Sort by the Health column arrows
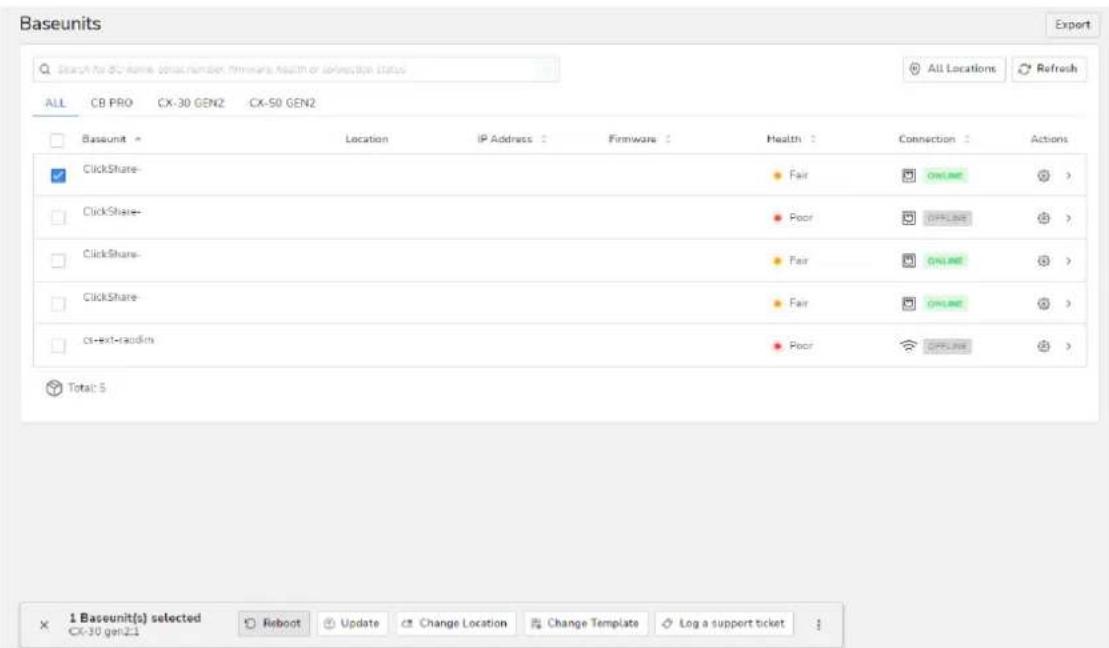This screenshot has height=648, width=1109. click(813, 139)
